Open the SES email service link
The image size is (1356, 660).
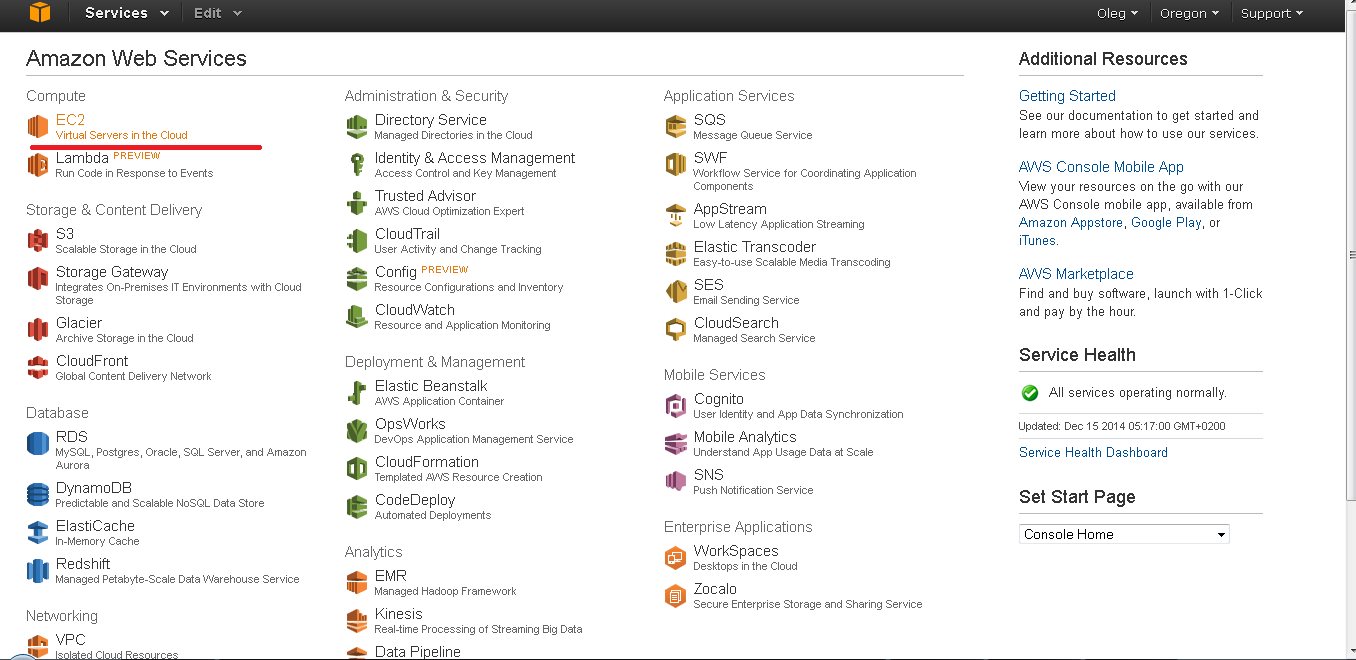pyautogui.click(x=709, y=285)
